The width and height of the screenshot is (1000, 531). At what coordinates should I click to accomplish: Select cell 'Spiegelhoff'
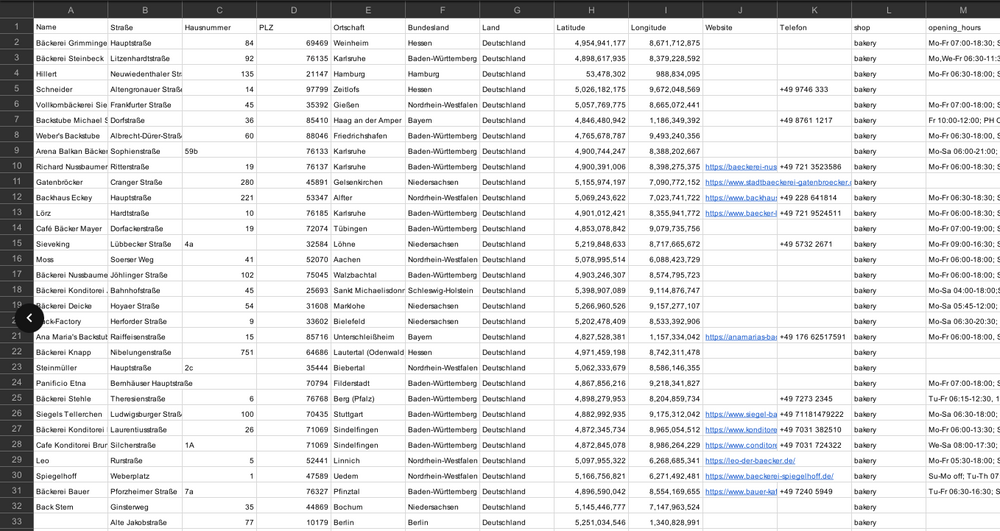[x=71, y=476]
